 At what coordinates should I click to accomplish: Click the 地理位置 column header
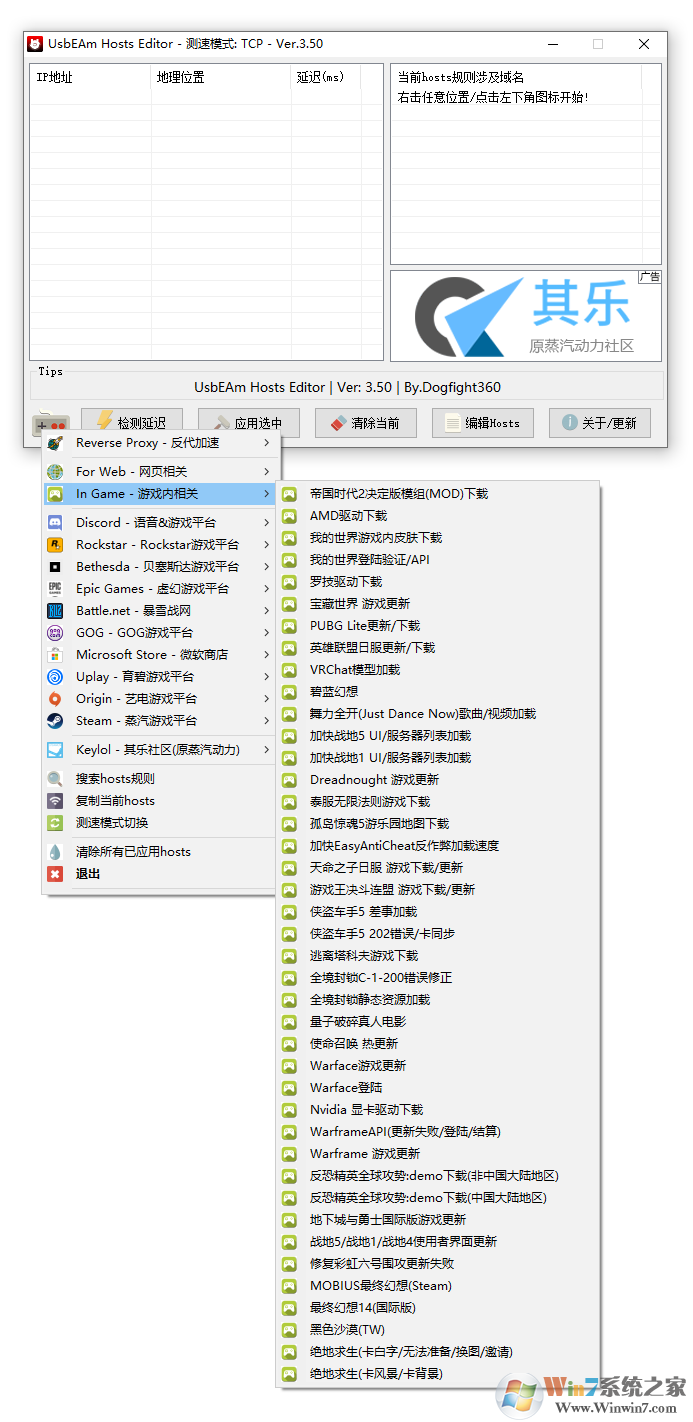tap(221, 78)
